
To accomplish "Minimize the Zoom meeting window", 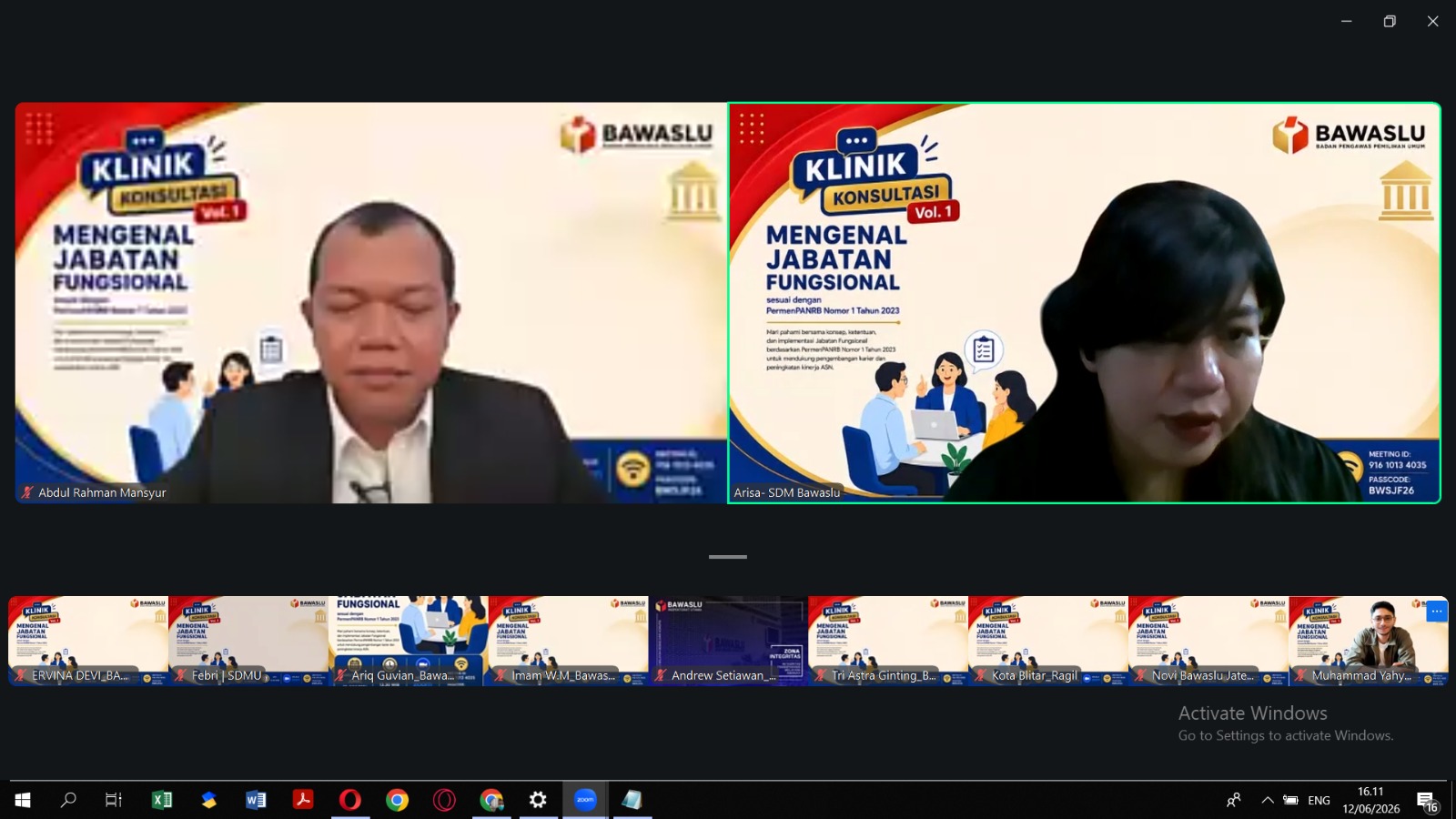I will click(1346, 21).
